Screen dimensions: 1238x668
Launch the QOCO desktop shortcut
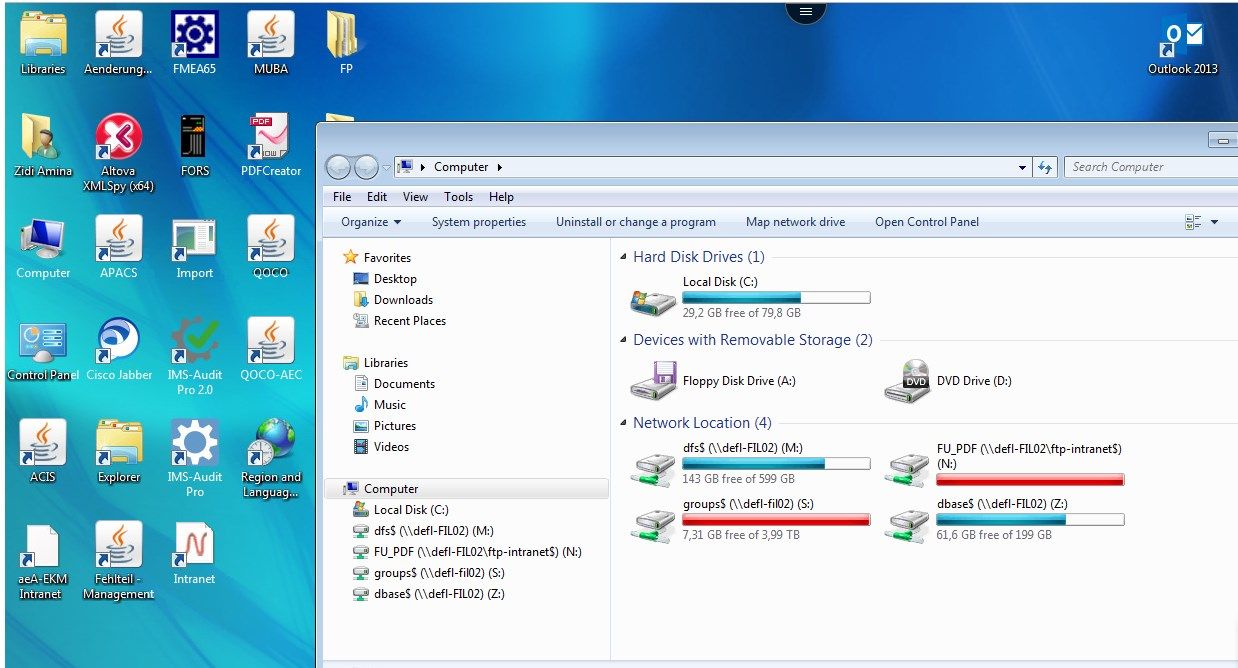pyautogui.click(x=271, y=248)
